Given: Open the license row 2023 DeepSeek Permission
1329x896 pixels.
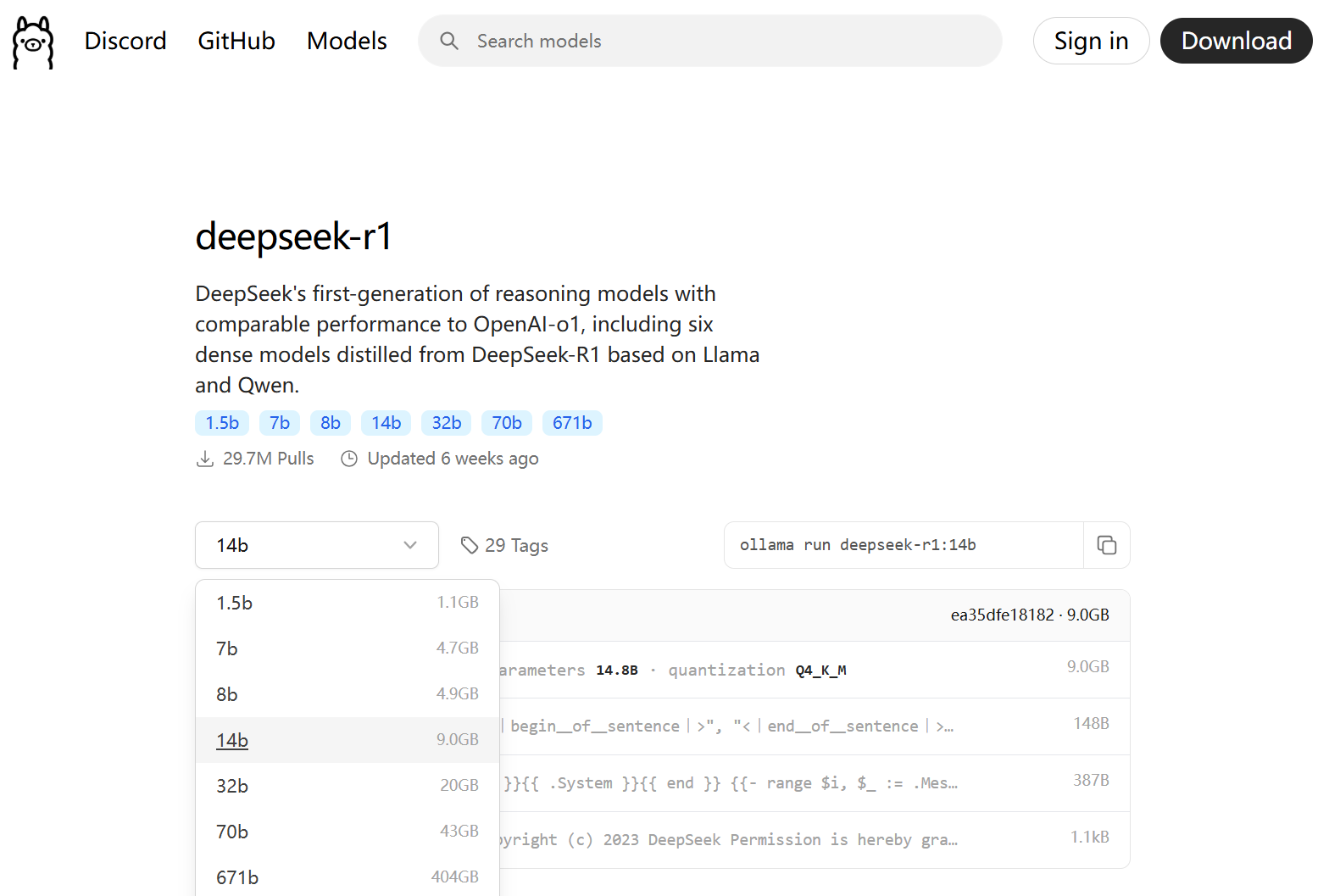Looking at the screenshot, I should tap(815, 840).
